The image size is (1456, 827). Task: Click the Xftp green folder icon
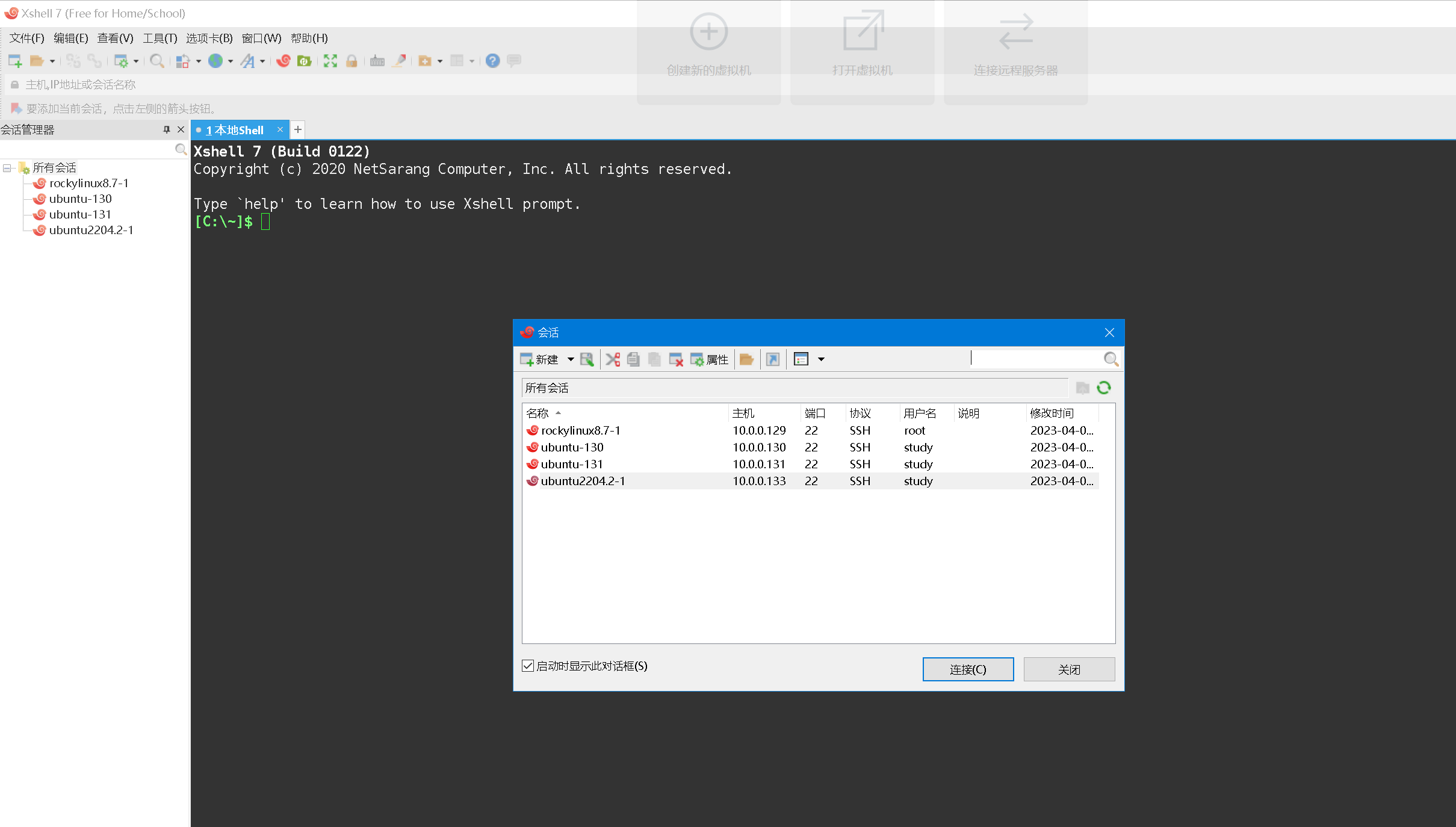coord(304,61)
